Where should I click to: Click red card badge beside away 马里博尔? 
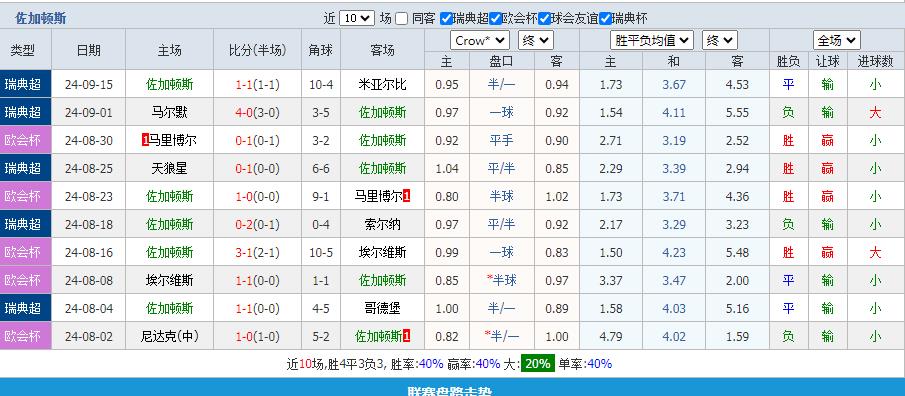406,196
